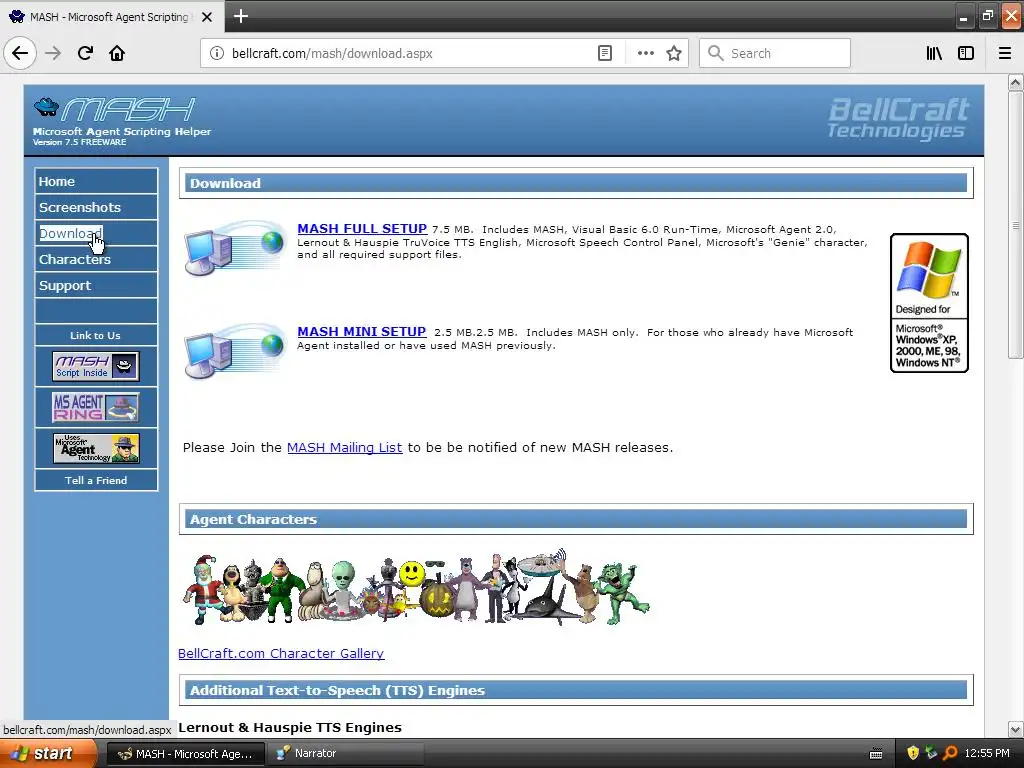
Task: Open the MASH Mailing List link
Action: click(344, 447)
